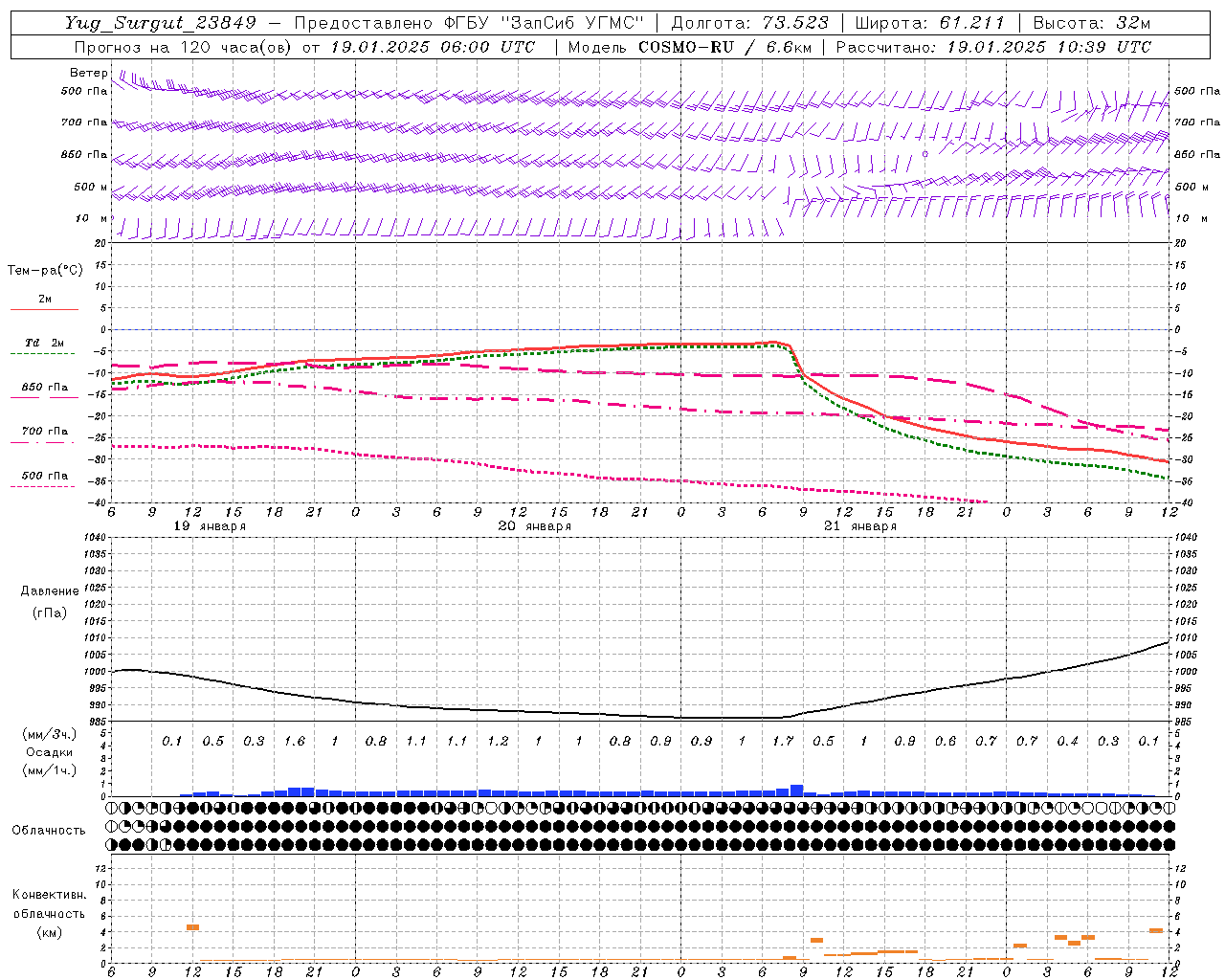Click the orange convective marker at 12h, 19 января
Image resolution: width=1225 pixels, height=980 pixels.
pyautogui.click(x=192, y=926)
